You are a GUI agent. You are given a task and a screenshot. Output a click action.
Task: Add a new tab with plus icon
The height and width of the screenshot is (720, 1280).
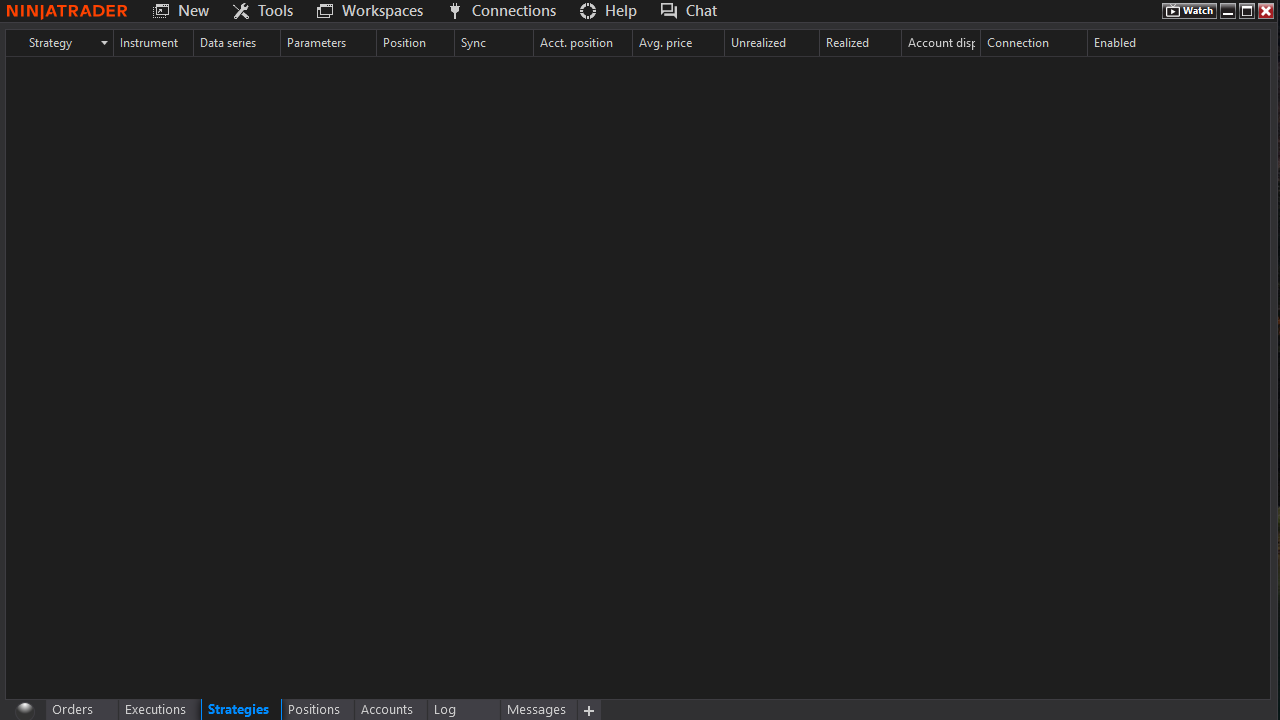(589, 710)
